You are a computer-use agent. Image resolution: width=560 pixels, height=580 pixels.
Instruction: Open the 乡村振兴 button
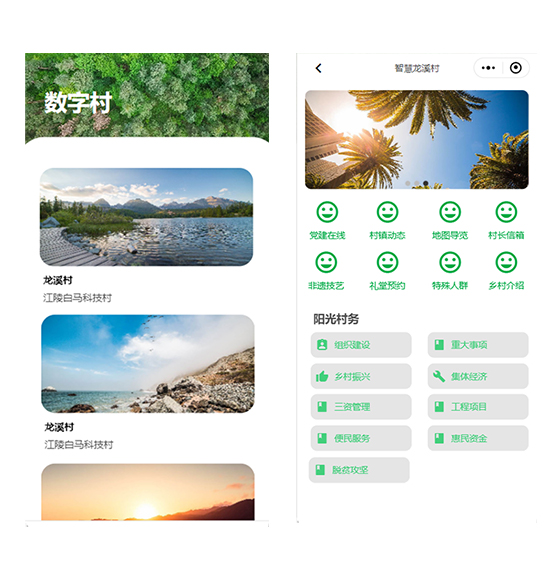[361, 376]
